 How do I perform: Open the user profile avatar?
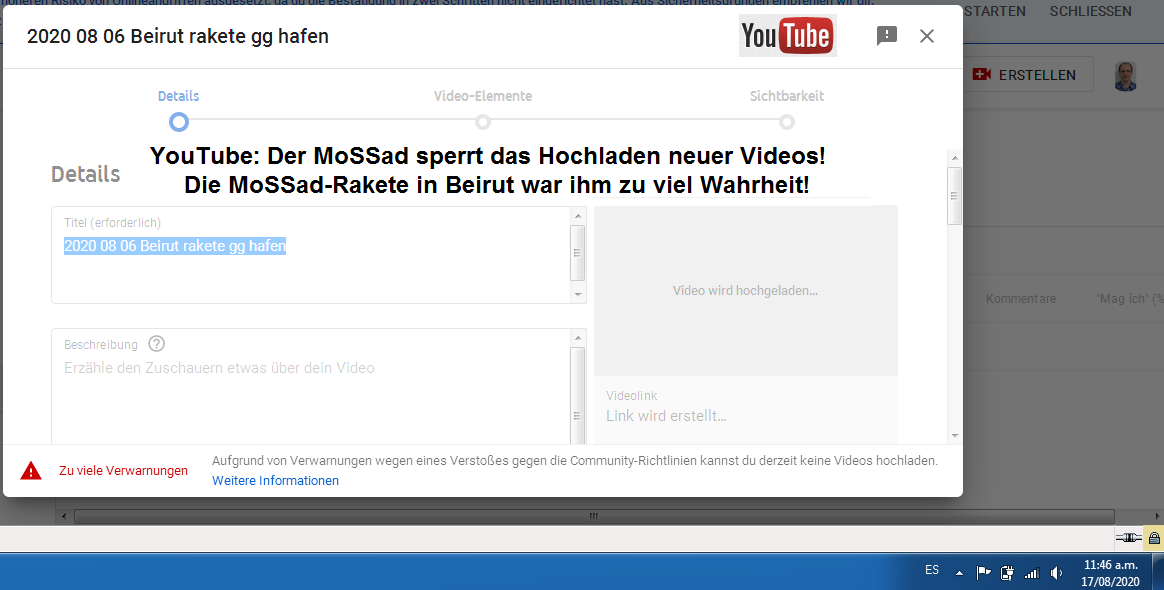pyautogui.click(x=1126, y=73)
